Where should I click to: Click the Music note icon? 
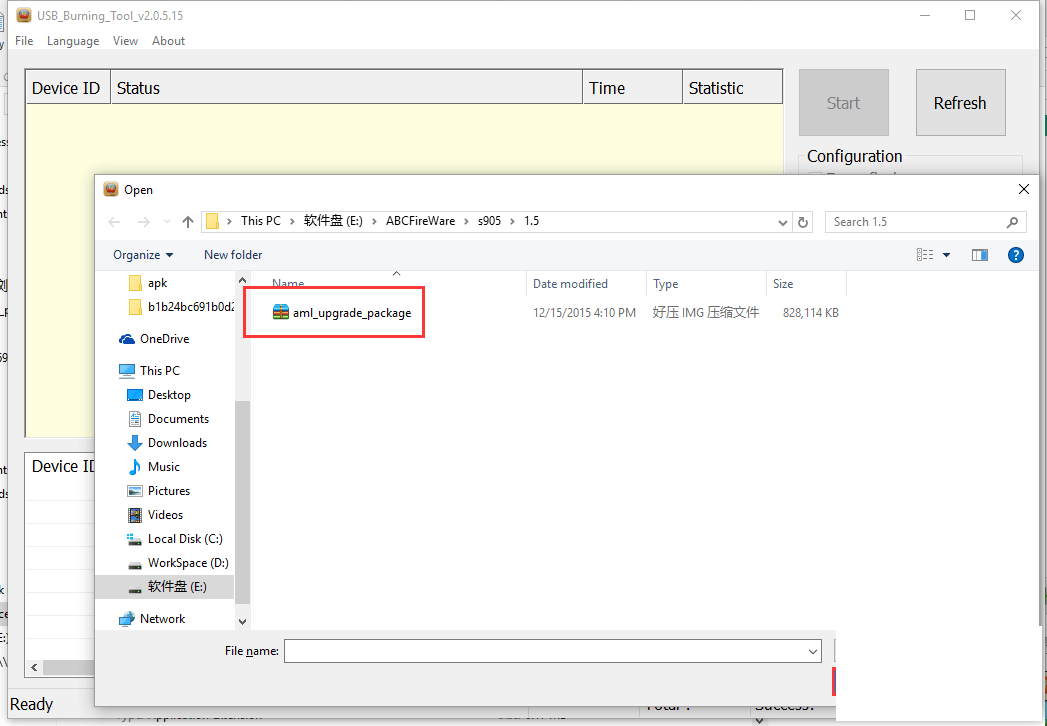135,467
